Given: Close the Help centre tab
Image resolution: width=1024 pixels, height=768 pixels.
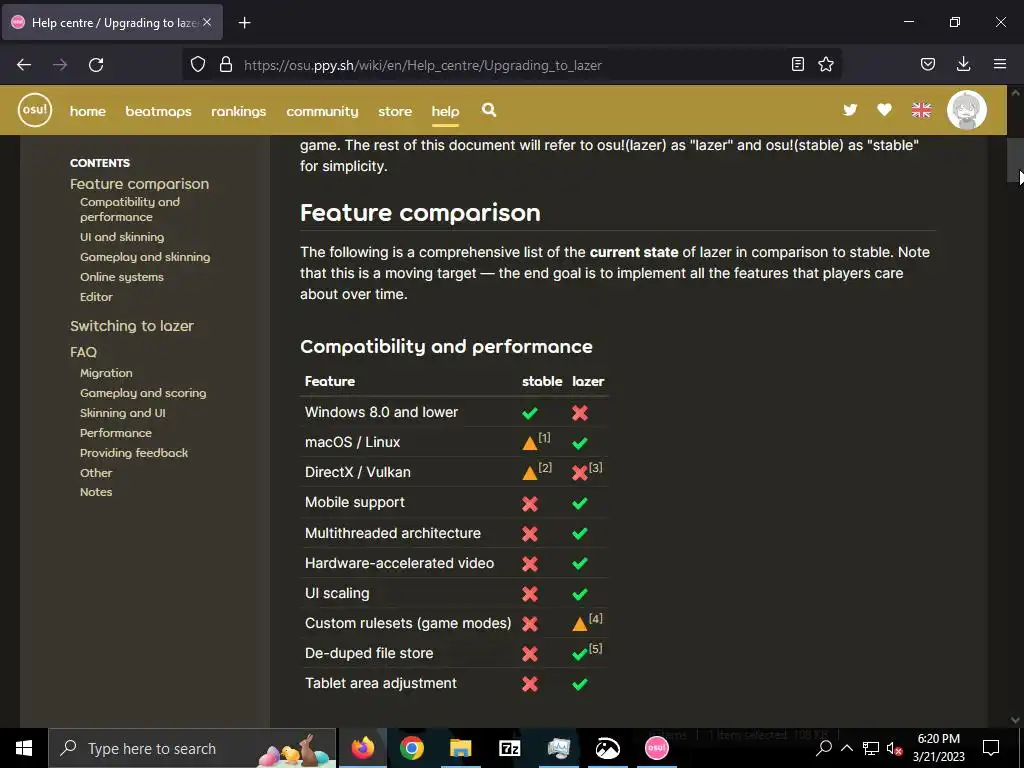Looking at the screenshot, I should pos(207,22).
